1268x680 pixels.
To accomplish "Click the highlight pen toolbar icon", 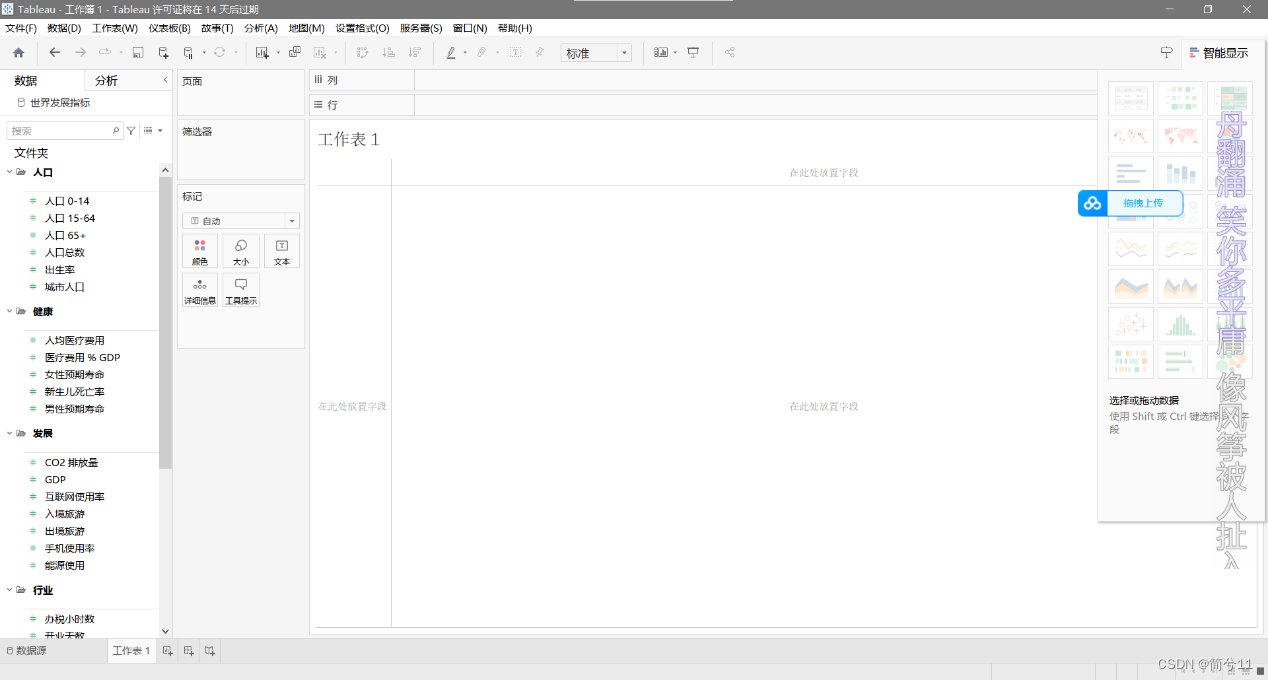I will [x=451, y=53].
